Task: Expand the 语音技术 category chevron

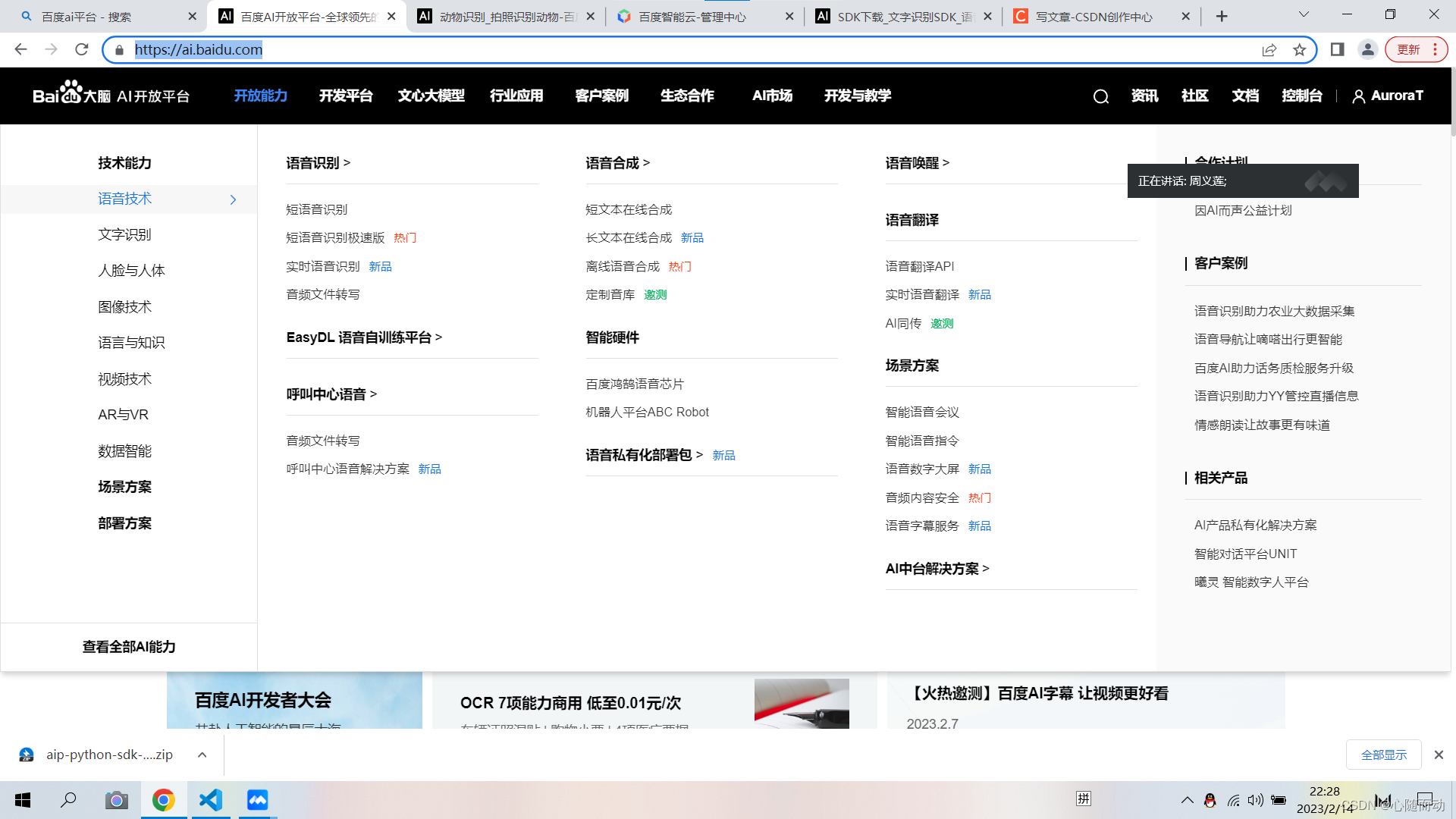Action: pyautogui.click(x=233, y=199)
